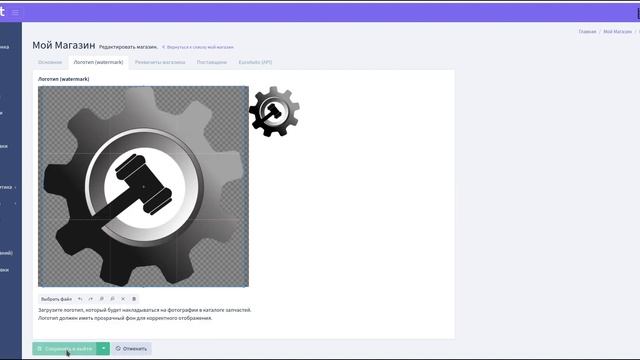Click the Выбрать файл button

(56, 299)
